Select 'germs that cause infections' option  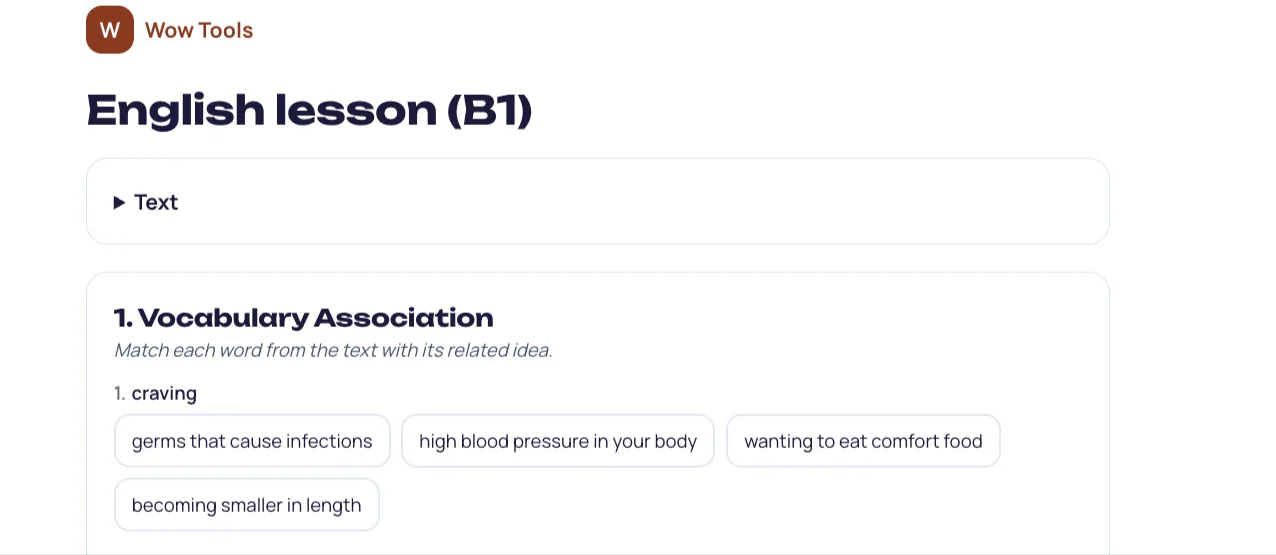(x=252, y=441)
